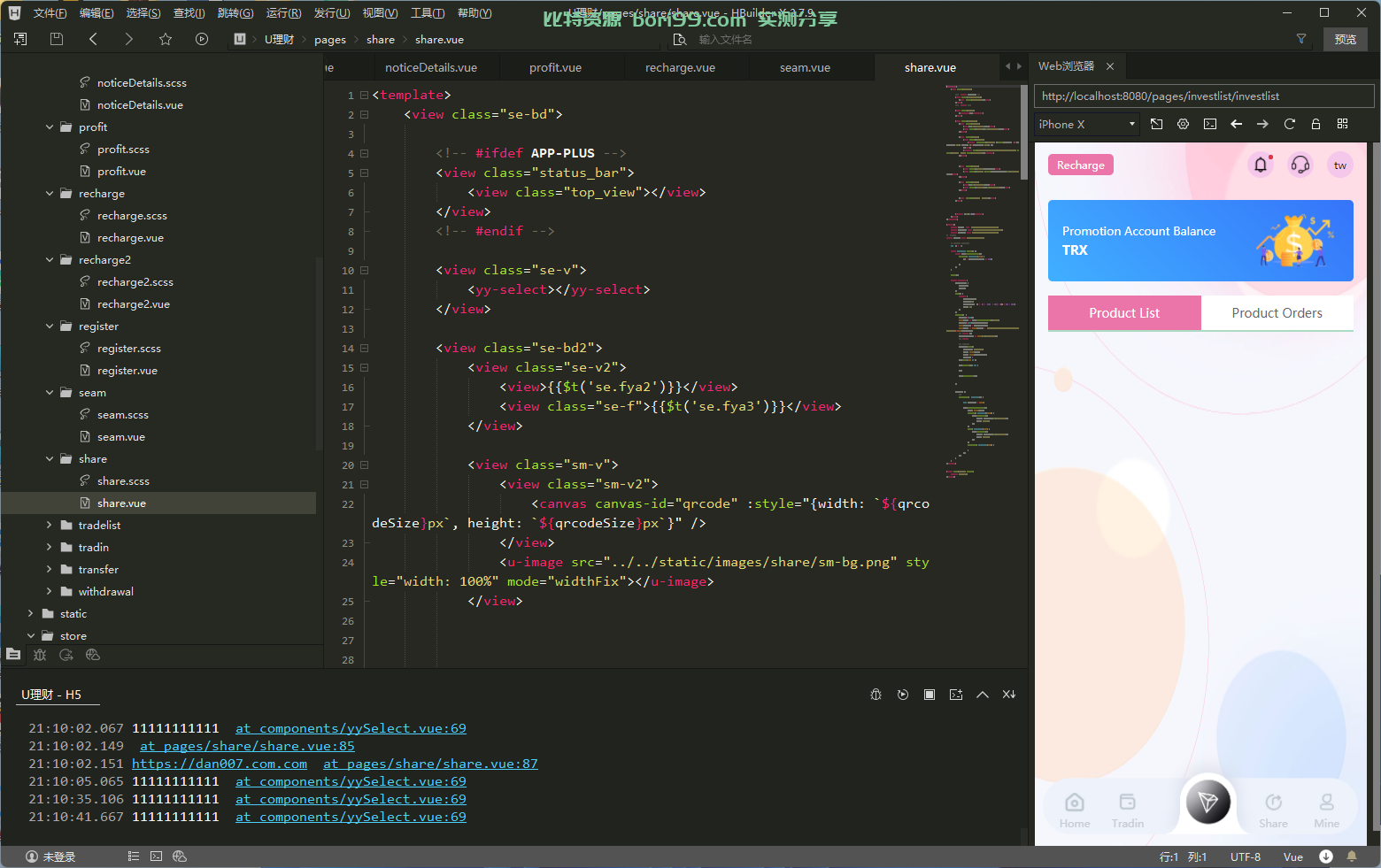The width and height of the screenshot is (1381, 868).
Task: Click the filter funnel icon near the preview button
Action: click(x=1301, y=39)
